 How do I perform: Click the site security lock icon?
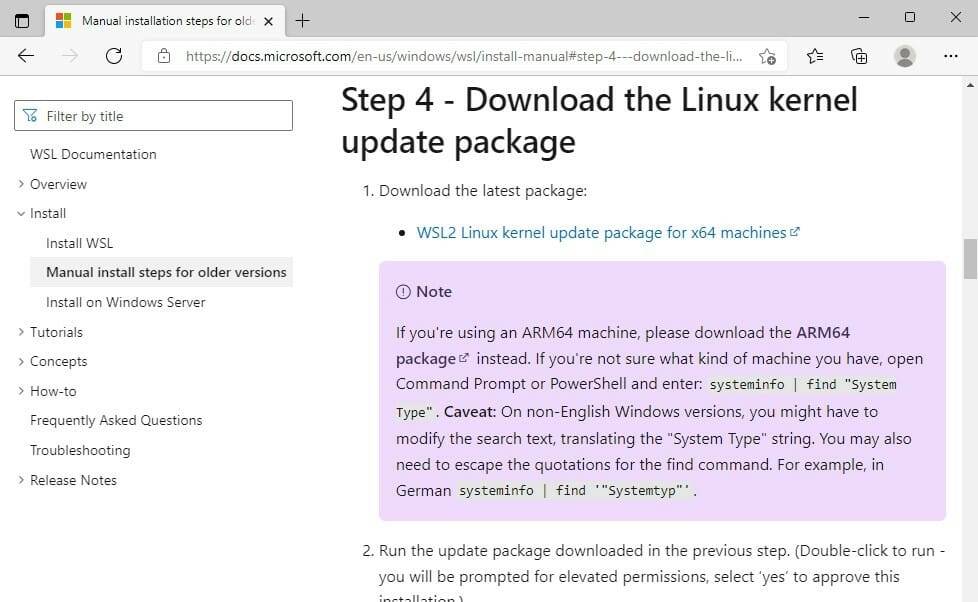coord(165,56)
